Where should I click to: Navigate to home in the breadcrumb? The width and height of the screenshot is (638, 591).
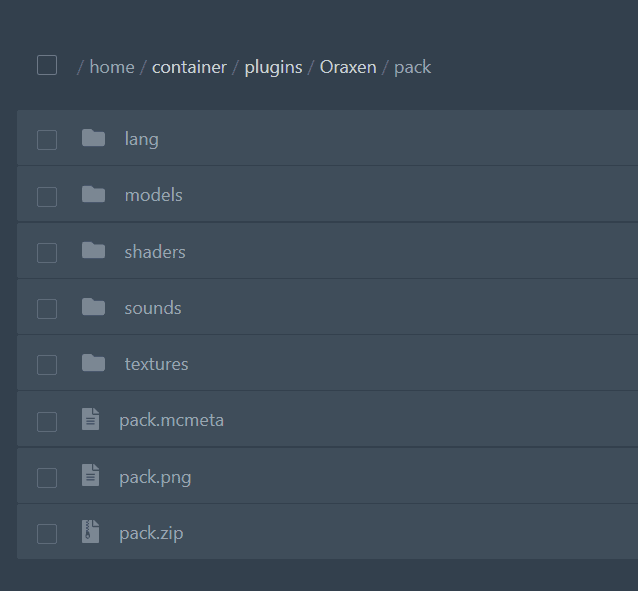112,67
